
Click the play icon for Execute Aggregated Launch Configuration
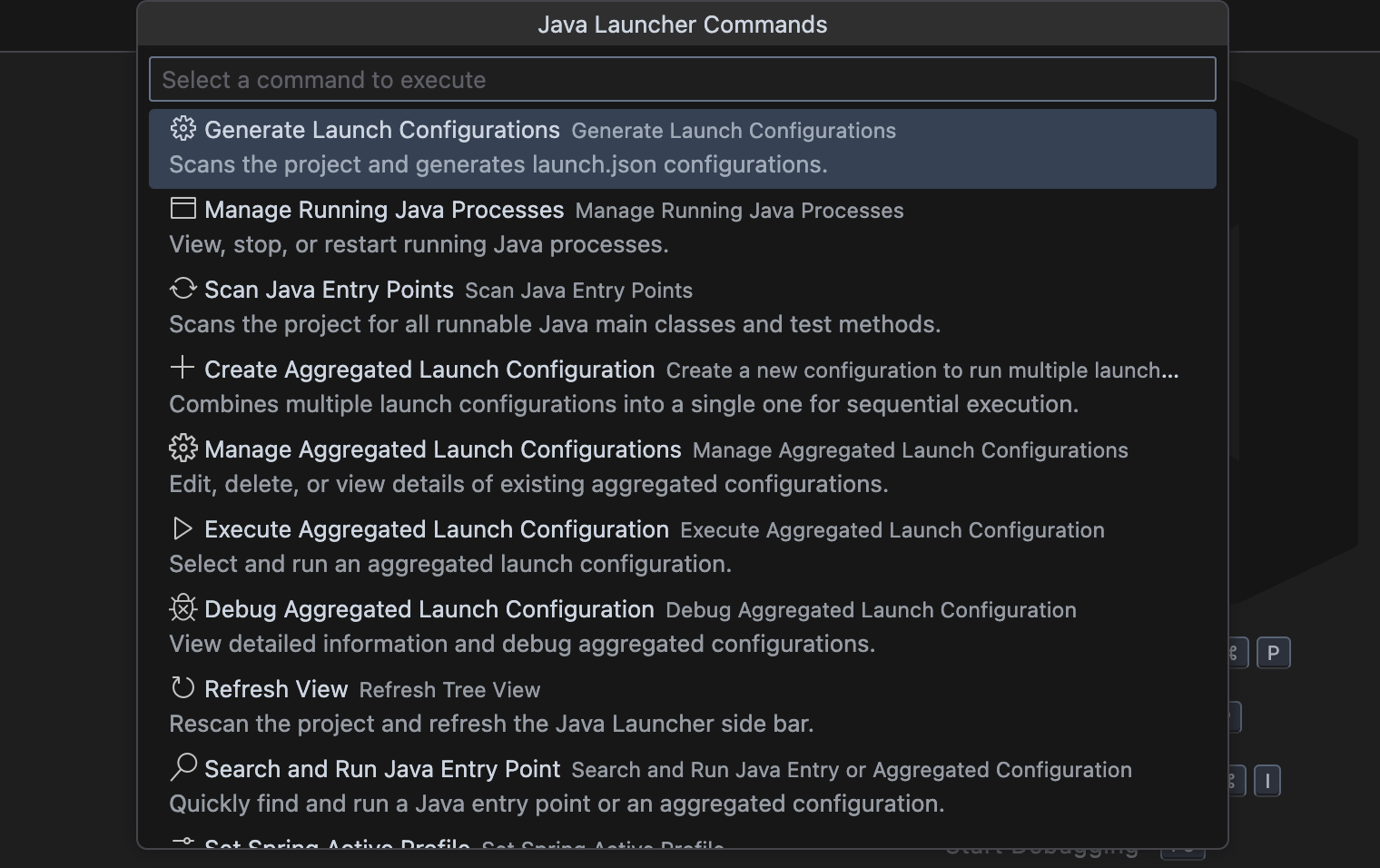[x=182, y=528]
